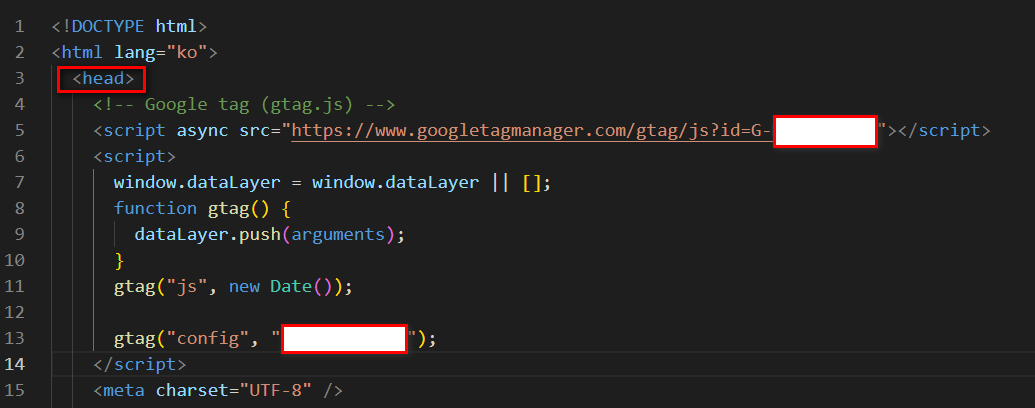The width and height of the screenshot is (1035, 408).
Task: Click line number 8 in the gutter
Action: click(x=18, y=209)
